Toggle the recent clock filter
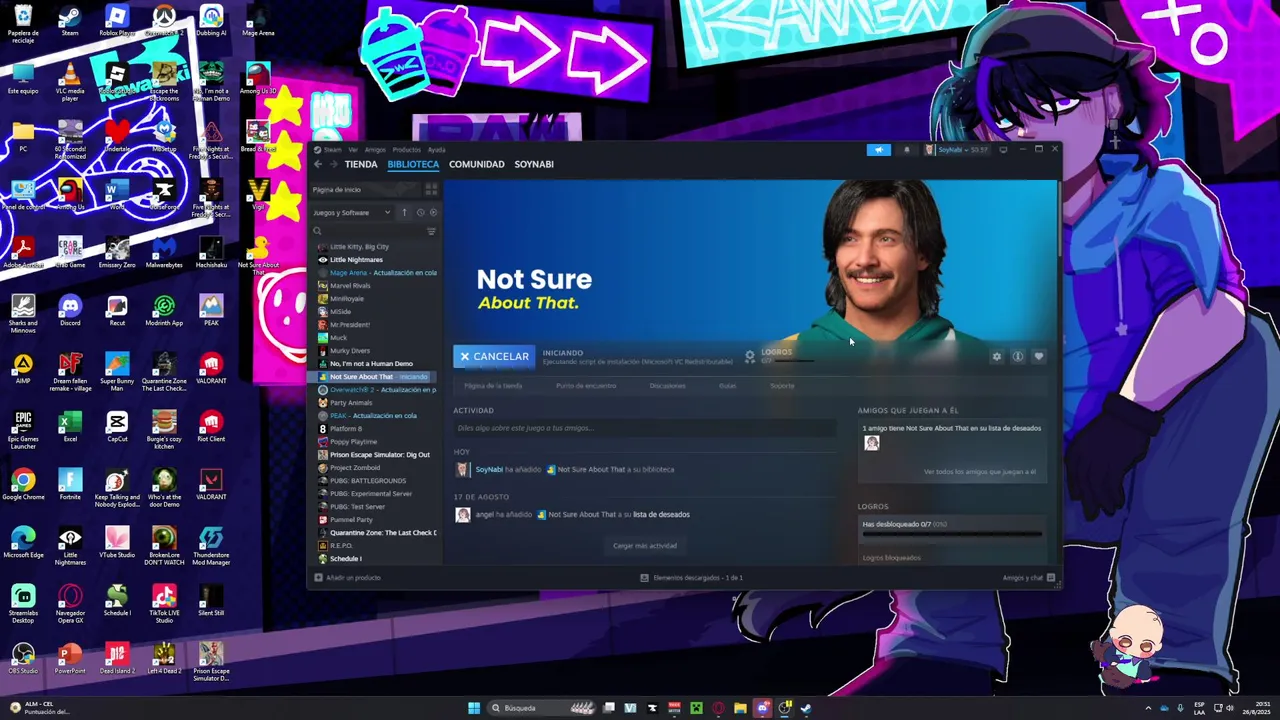 [420, 212]
